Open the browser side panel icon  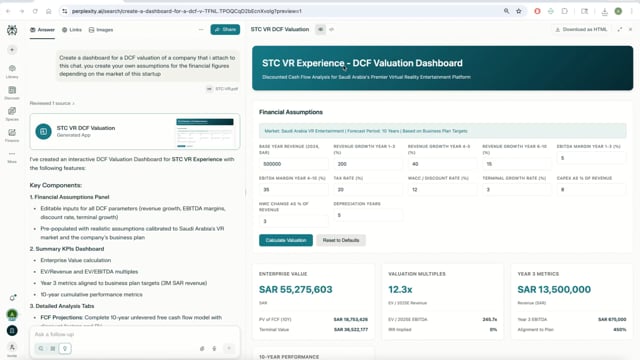pyautogui.click(x=584, y=11)
